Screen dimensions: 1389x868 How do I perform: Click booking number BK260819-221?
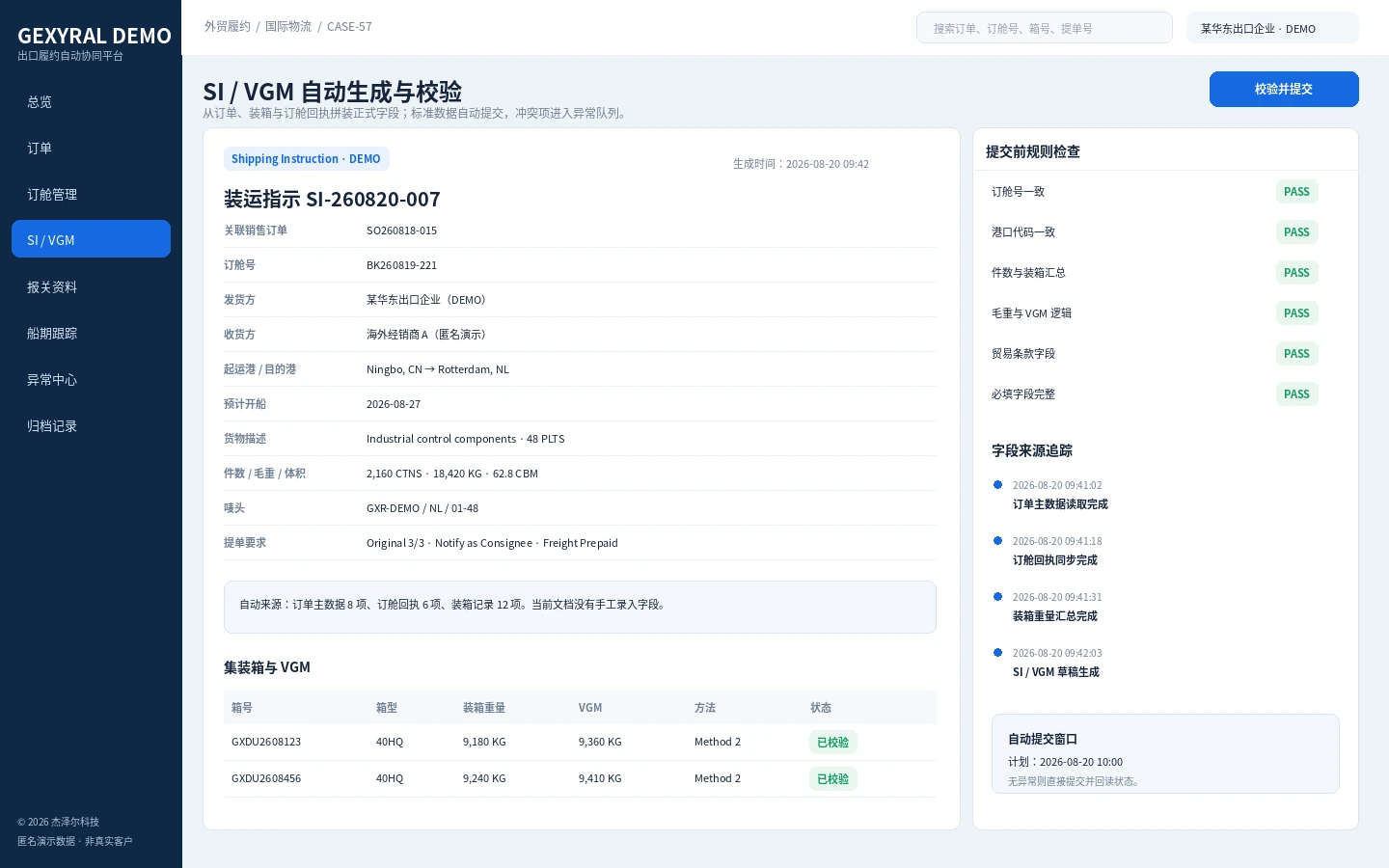pos(401,265)
